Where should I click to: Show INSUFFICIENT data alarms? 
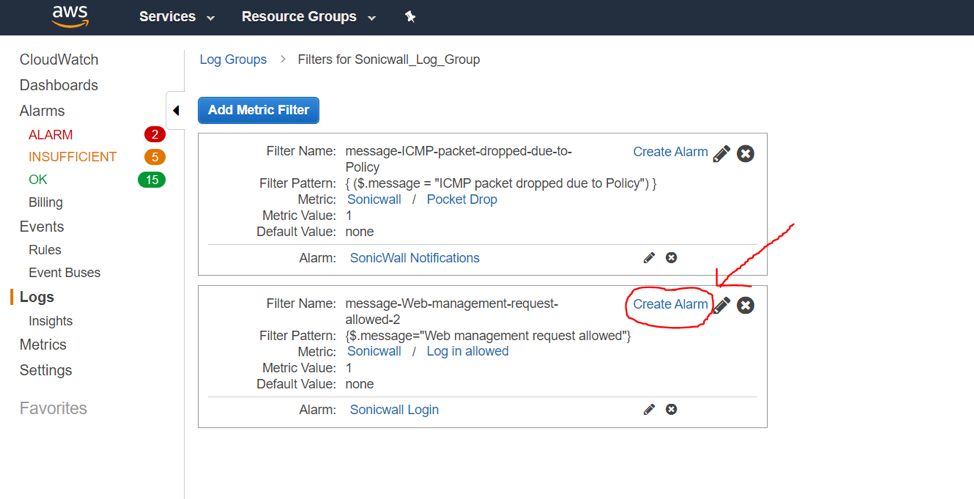point(73,157)
